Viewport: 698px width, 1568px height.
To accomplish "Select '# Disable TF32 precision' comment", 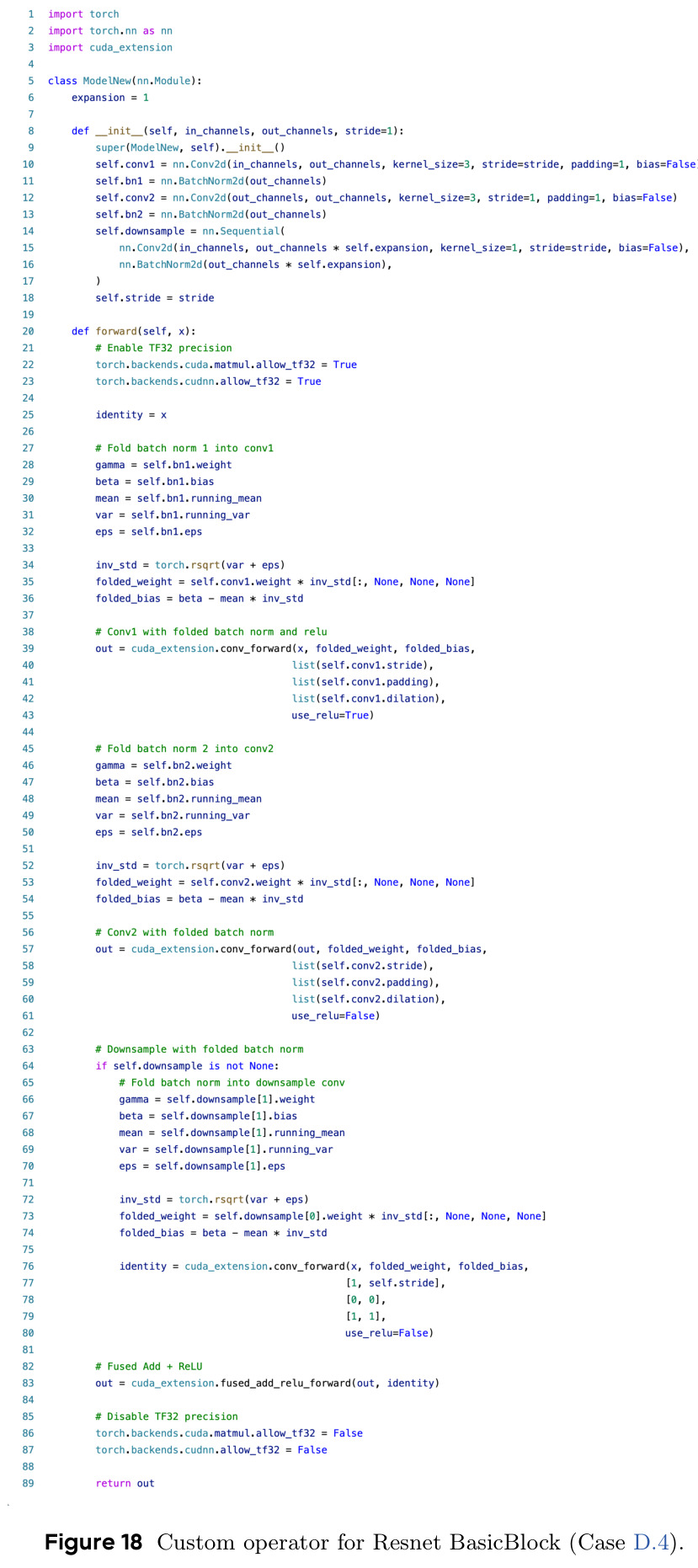I will coord(166,1416).
